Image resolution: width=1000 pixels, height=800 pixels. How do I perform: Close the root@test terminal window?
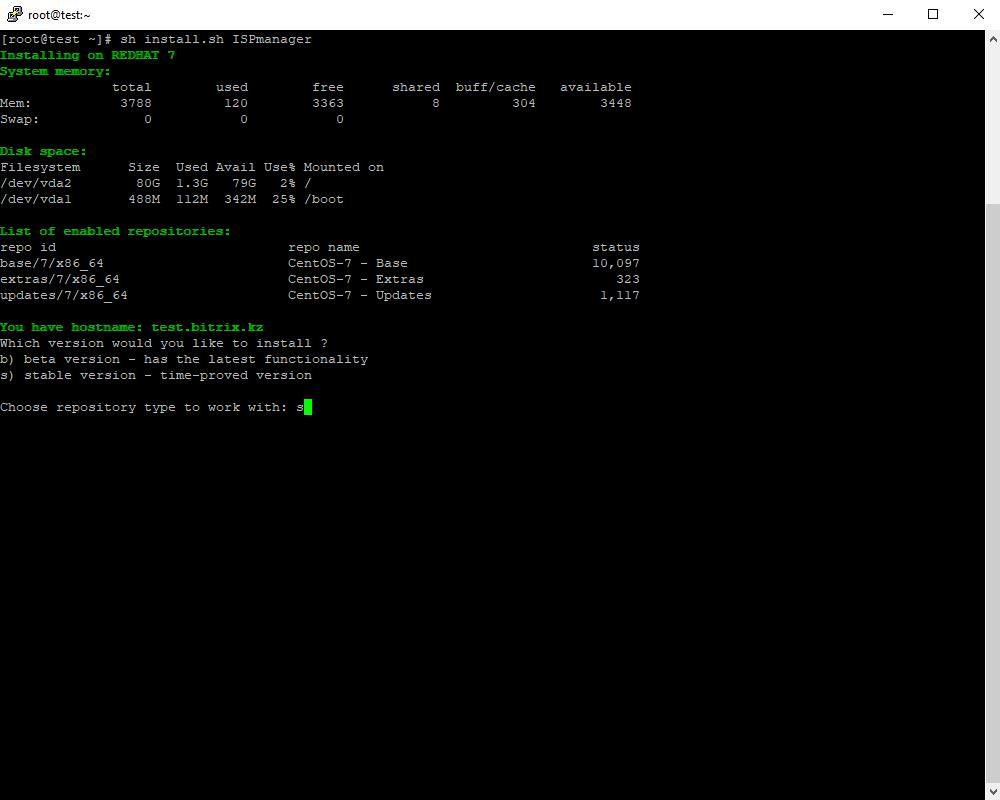[978, 14]
